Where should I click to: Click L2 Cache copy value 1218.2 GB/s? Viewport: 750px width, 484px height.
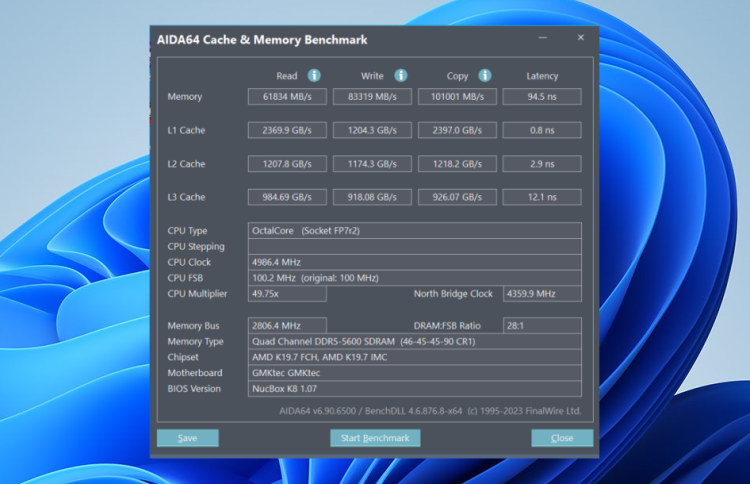pyautogui.click(x=457, y=164)
